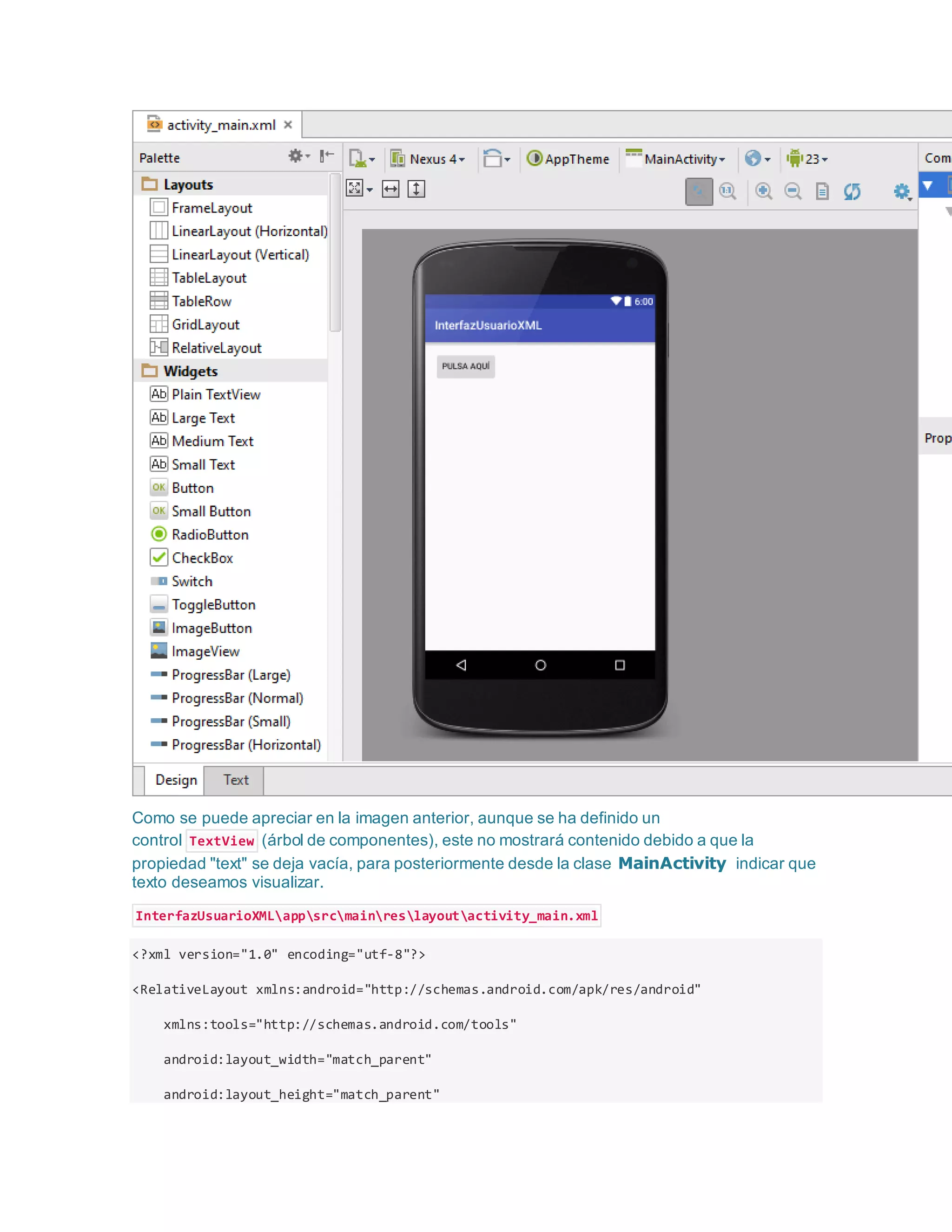Viewport: 952px width, 1232px height.
Task: Click the activity_main.xml file path label
Action: (x=367, y=915)
